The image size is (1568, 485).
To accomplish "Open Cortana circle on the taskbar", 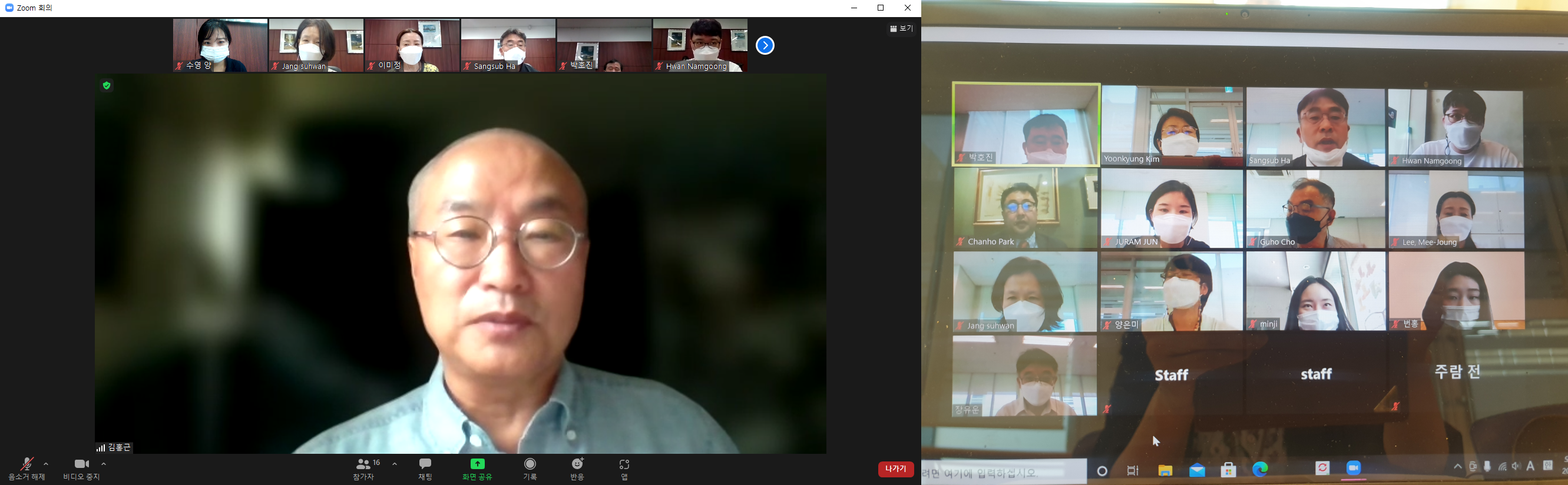I will [1101, 471].
